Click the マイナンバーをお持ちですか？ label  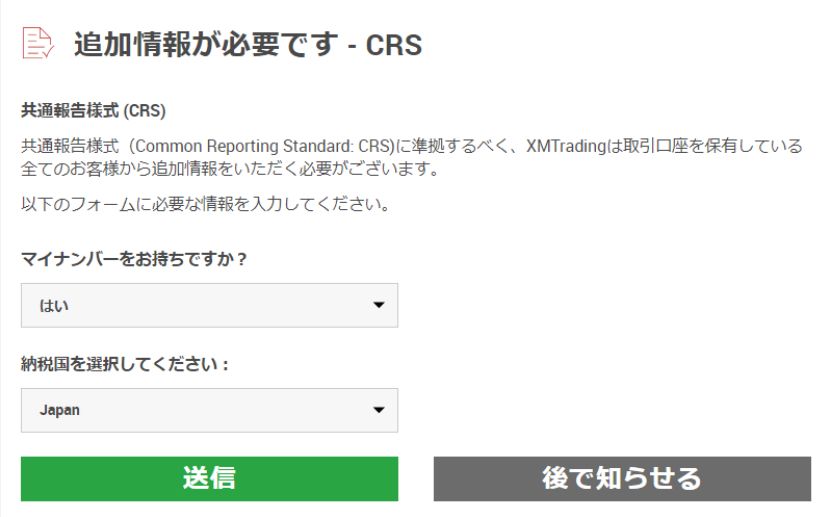tap(134, 259)
